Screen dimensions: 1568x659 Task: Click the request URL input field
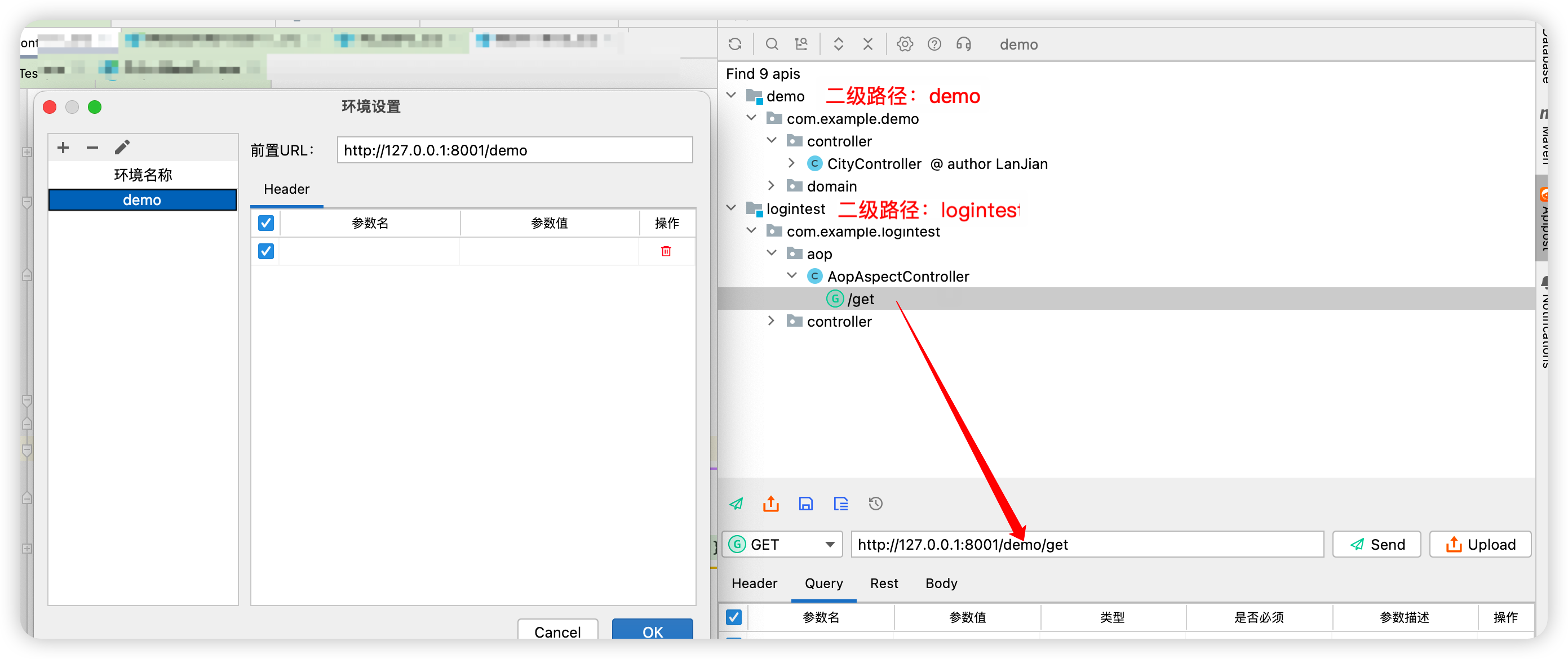[x=1087, y=544]
